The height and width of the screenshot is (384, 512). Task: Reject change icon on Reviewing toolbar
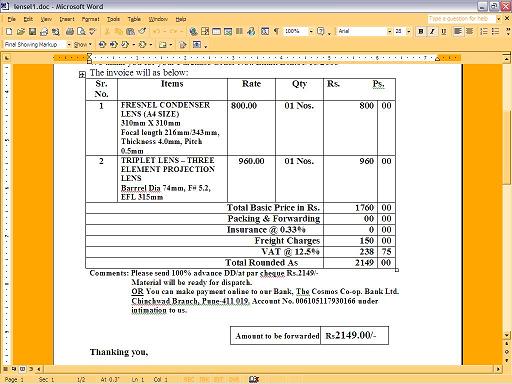(x=142, y=44)
